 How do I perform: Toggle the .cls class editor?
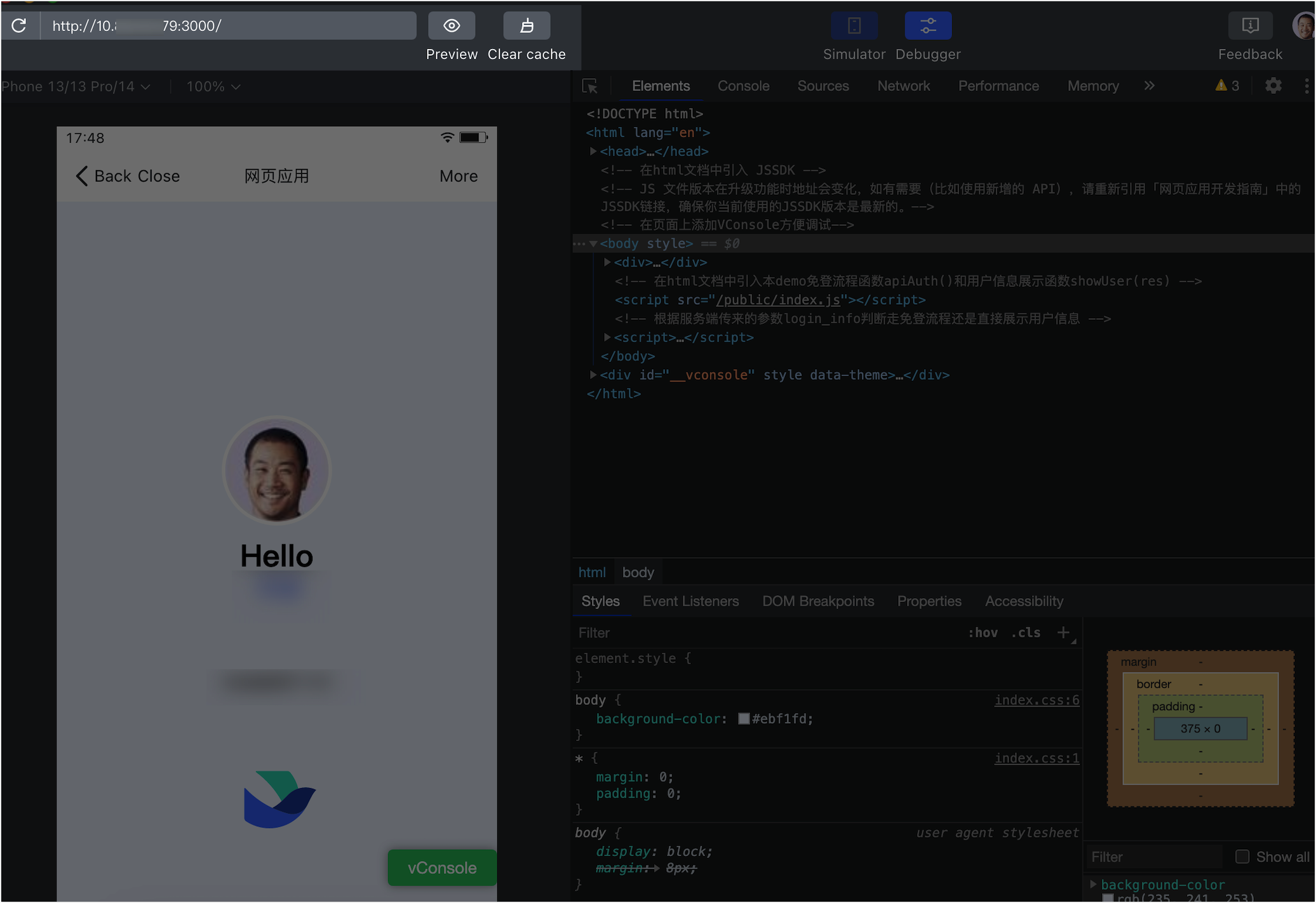1025,632
